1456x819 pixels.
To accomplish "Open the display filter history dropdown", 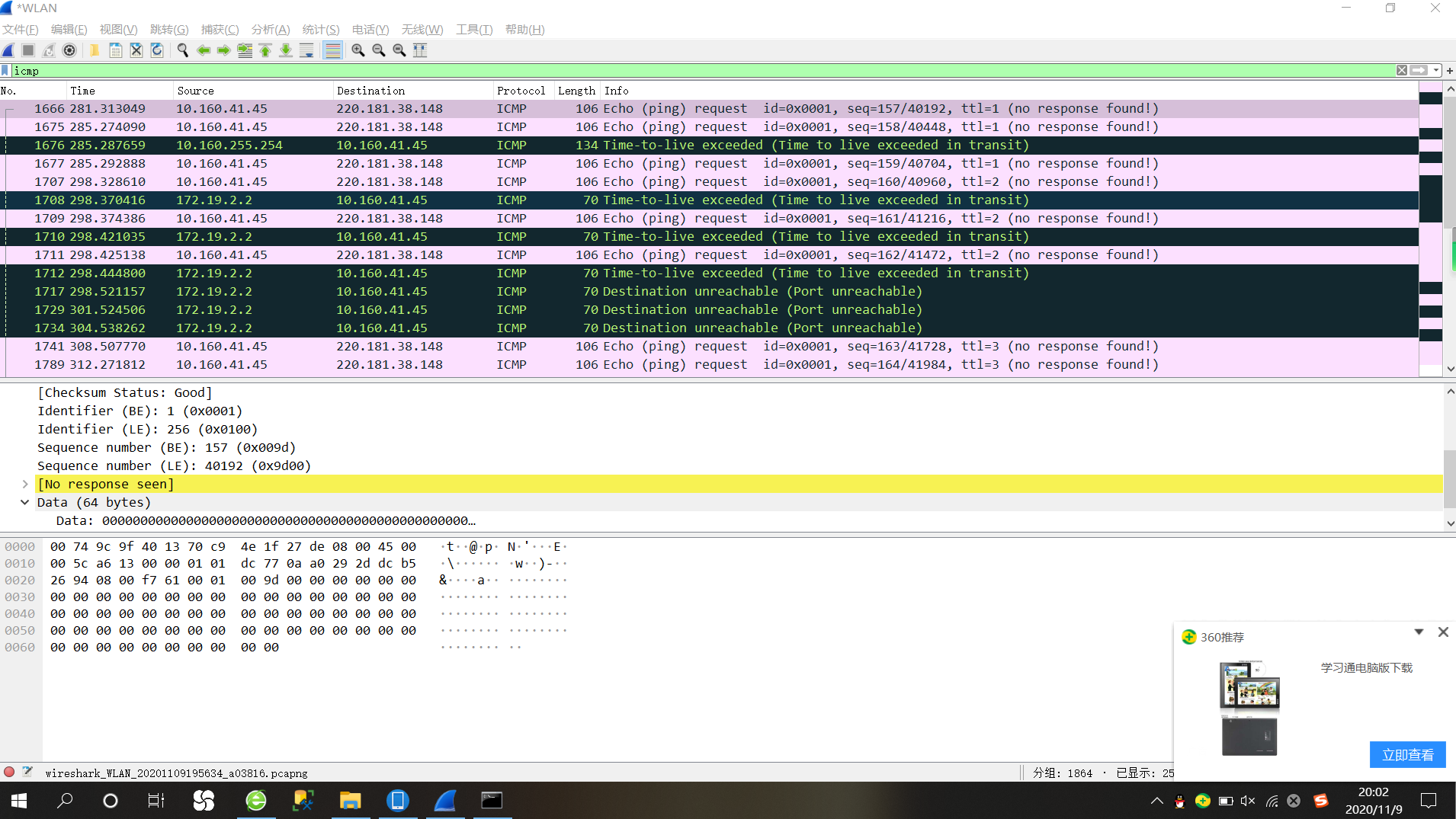I will 1436,70.
